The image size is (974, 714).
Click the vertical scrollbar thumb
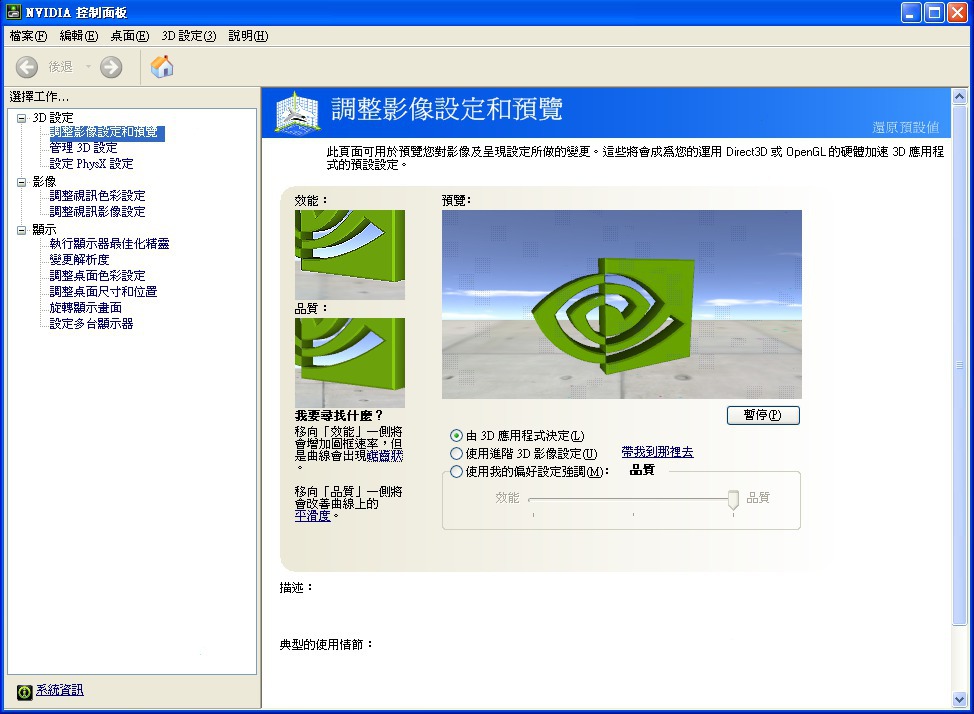coord(959,365)
